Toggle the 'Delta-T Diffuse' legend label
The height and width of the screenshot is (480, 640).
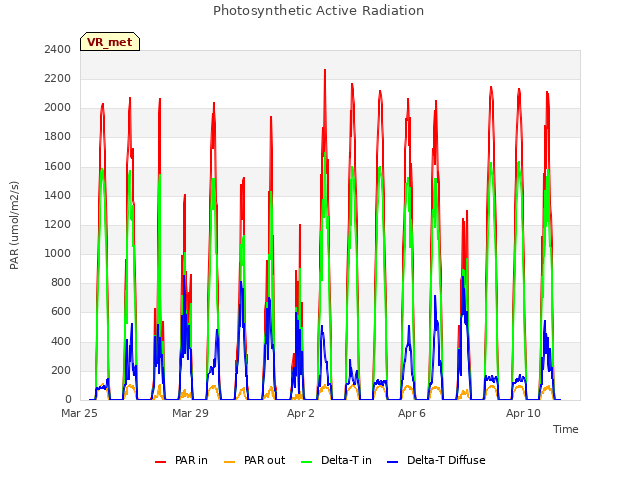pos(446,460)
